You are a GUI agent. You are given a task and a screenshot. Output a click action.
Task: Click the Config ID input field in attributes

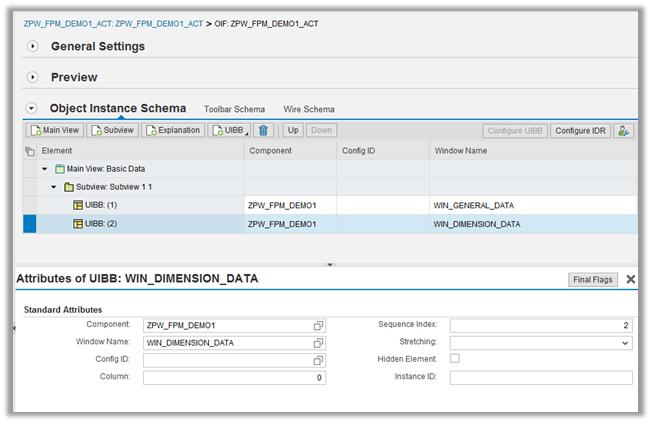tap(234, 360)
